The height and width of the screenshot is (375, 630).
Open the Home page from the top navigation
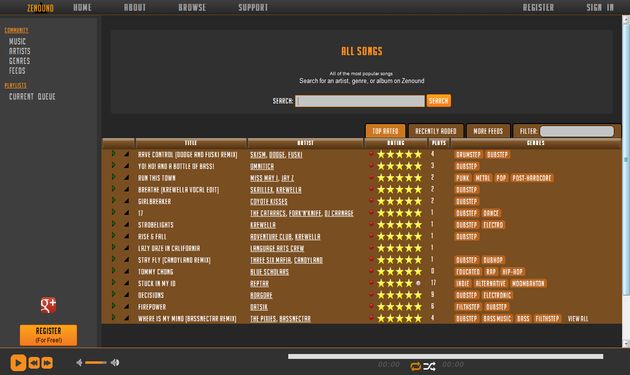(x=82, y=7)
